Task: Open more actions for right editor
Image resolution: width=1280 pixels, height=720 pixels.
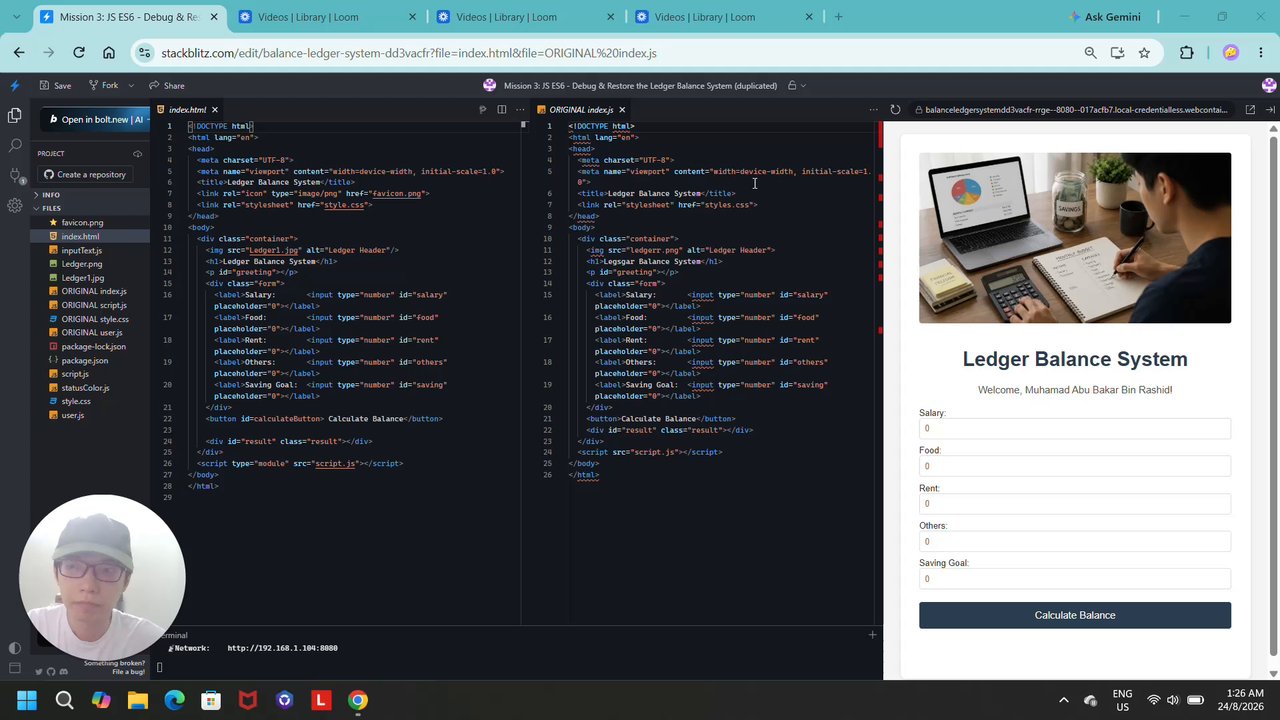Action: tap(873, 110)
